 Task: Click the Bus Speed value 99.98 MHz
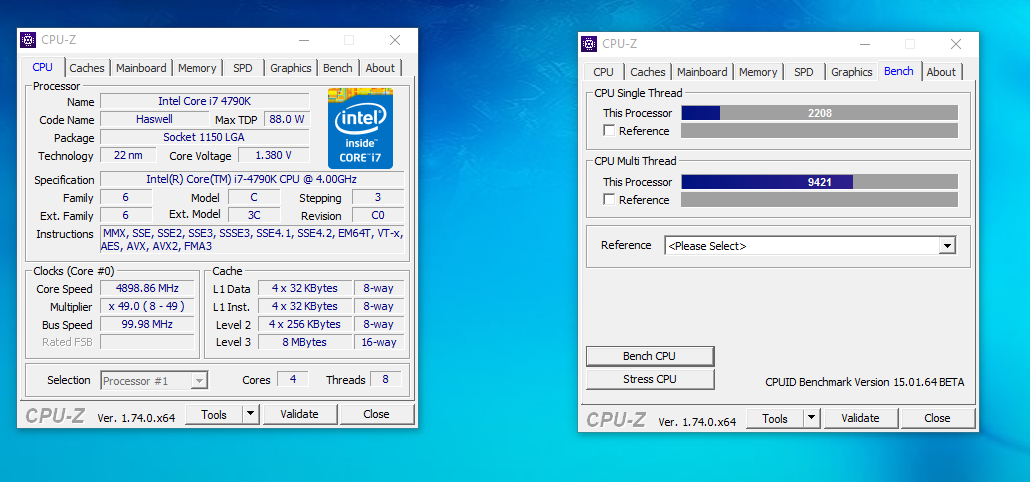pos(147,324)
